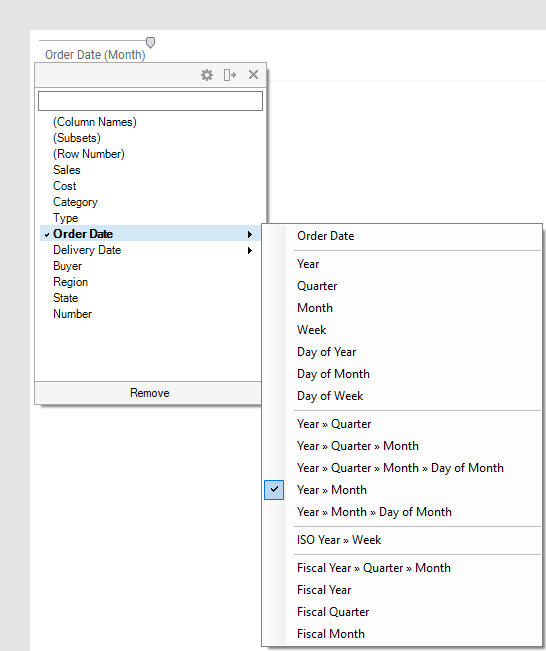Screen dimensions: 546x651
Task: Select the (Row Number) entry
Action: coord(88,154)
